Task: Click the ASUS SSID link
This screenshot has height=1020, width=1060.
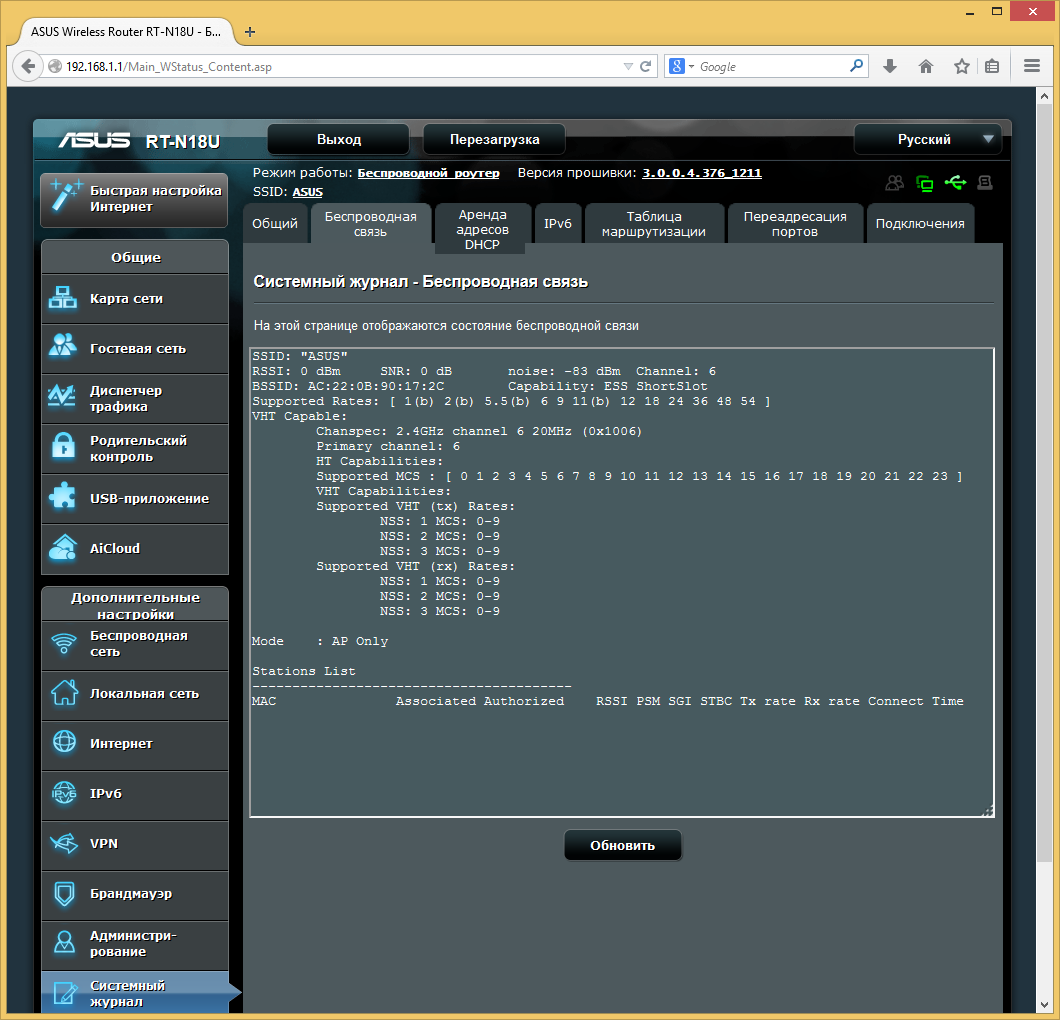Action: (308, 192)
